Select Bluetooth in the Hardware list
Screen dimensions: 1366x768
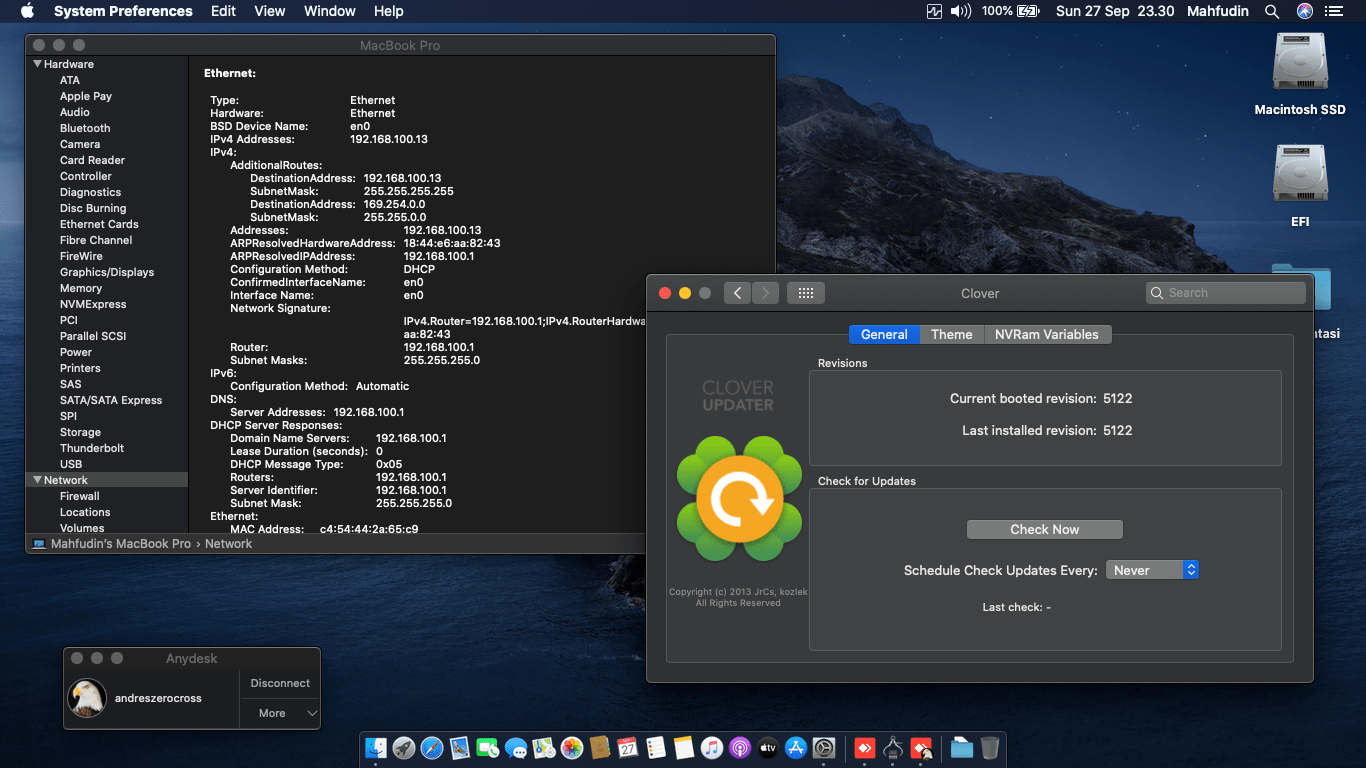click(85, 128)
